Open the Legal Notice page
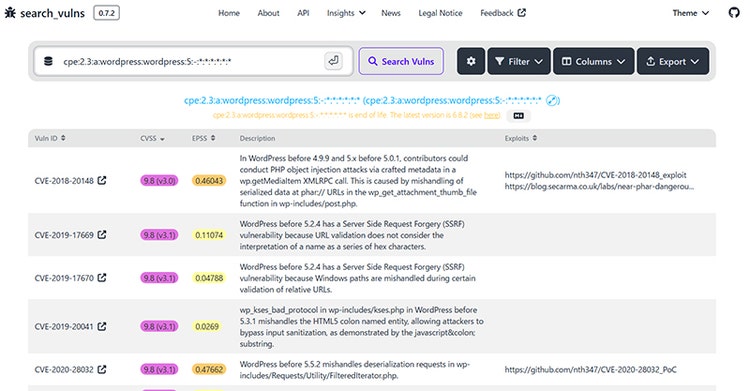This screenshot has width=750, height=391. coord(440,13)
